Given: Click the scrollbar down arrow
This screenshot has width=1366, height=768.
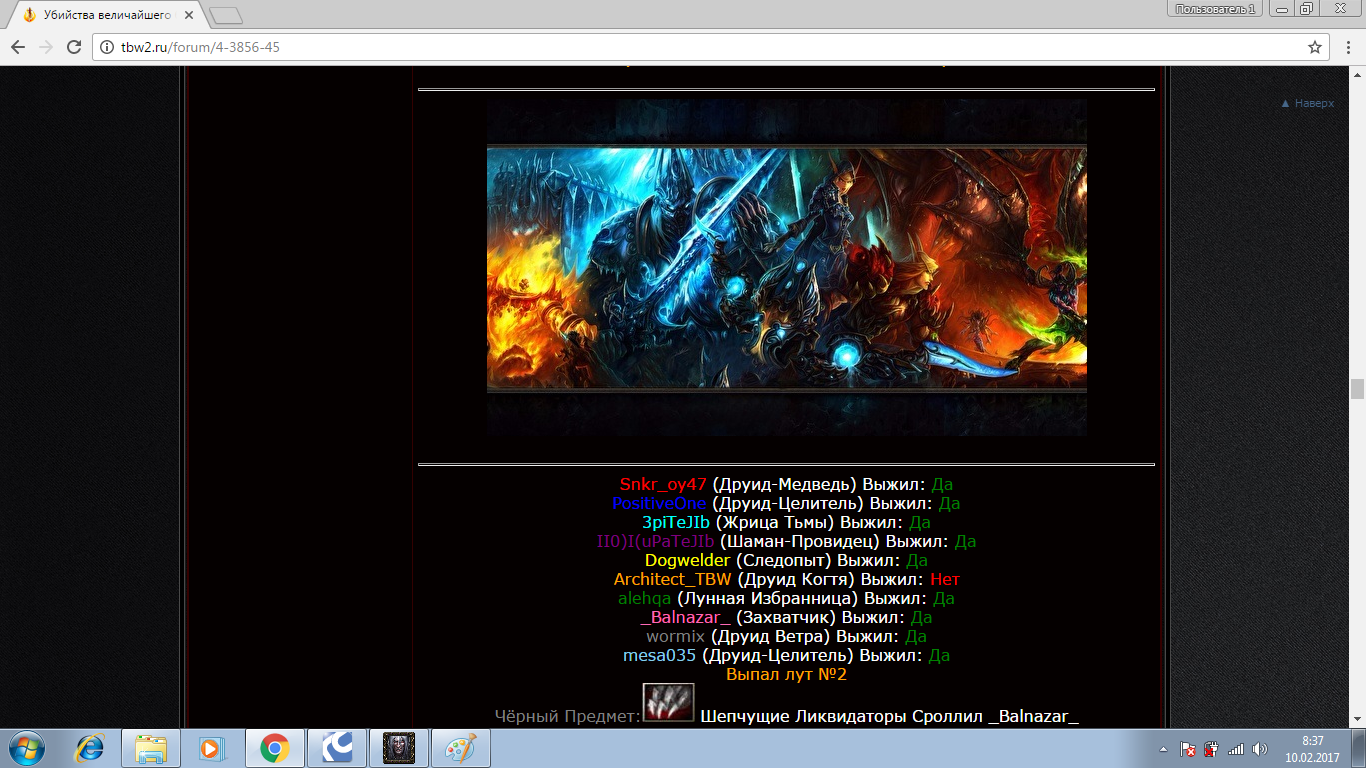Looking at the screenshot, I should coord(1357,720).
